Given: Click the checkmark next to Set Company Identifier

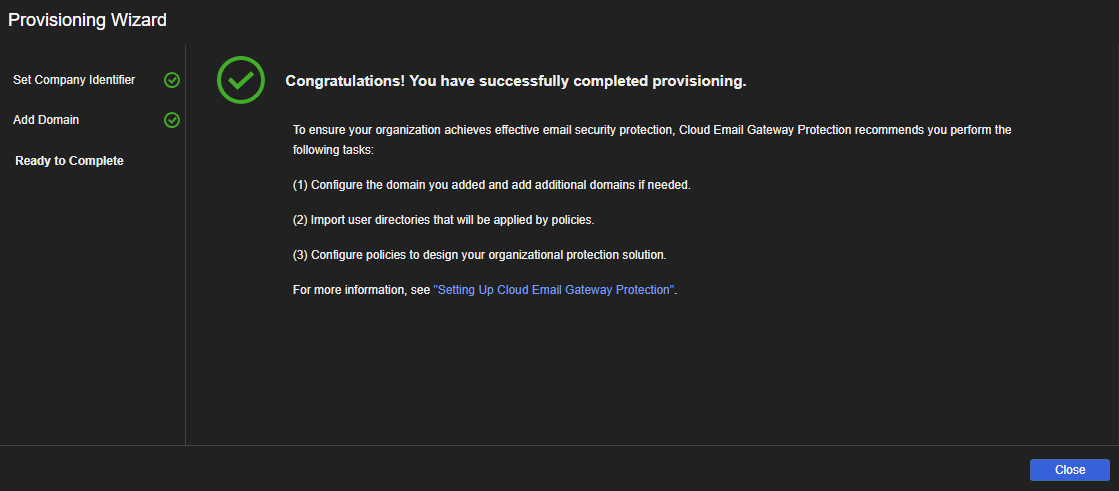Looking at the screenshot, I should [x=172, y=80].
